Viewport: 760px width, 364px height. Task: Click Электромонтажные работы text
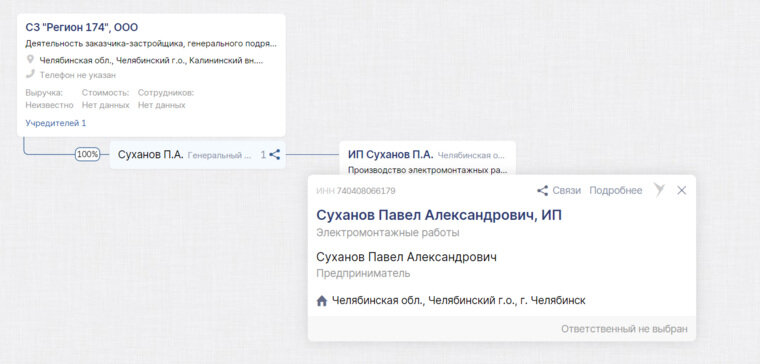click(388, 233)
